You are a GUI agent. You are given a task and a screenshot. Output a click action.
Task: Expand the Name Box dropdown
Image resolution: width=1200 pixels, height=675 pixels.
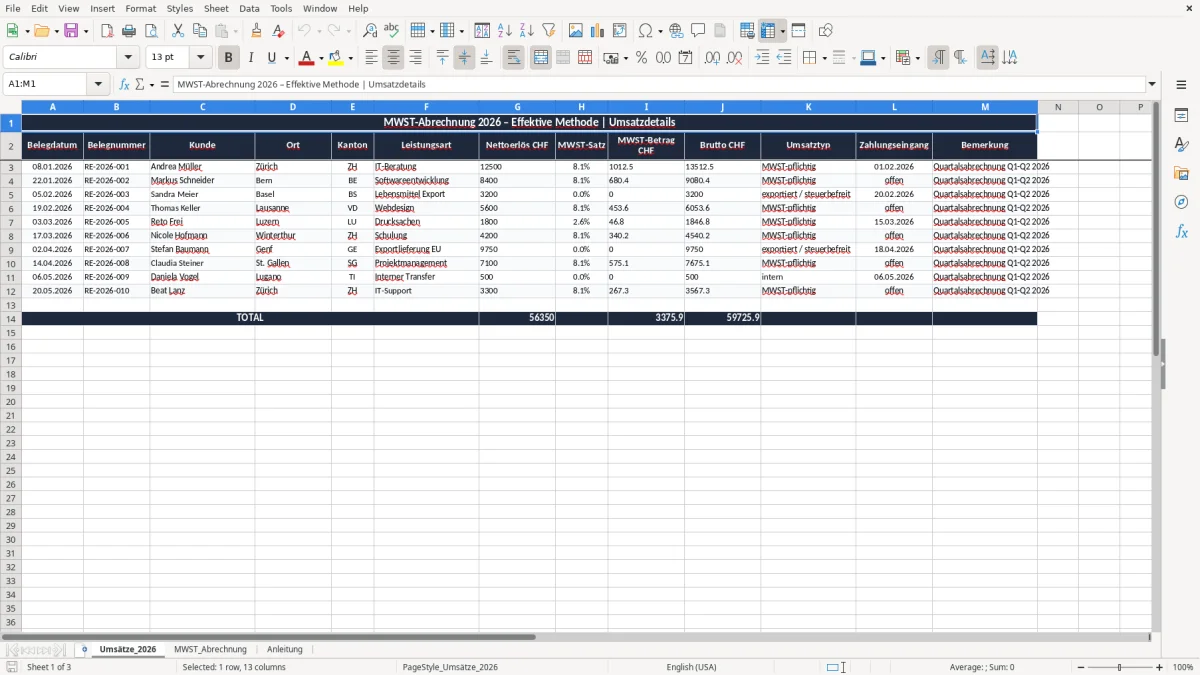(98, 85)
